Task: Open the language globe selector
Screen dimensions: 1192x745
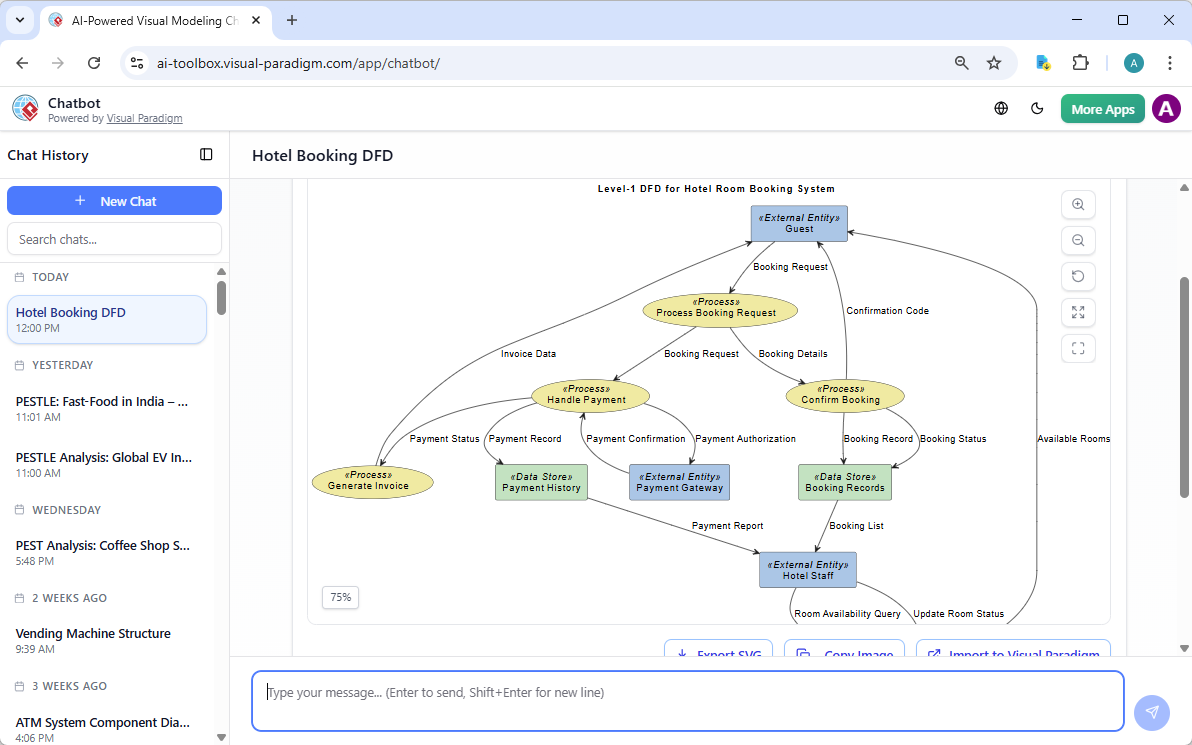Action: (x=1001, y=108)
